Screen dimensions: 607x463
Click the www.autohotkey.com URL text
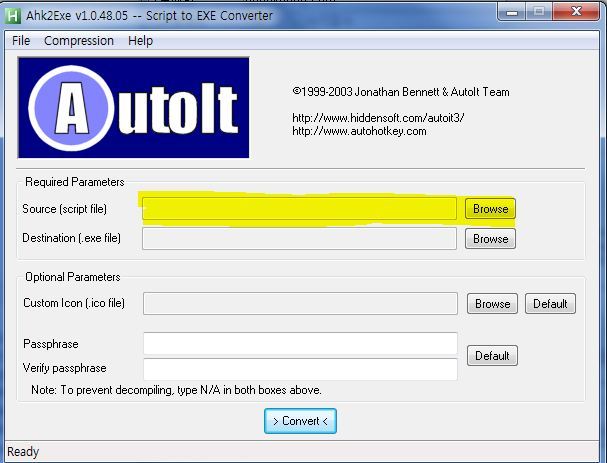359,131
